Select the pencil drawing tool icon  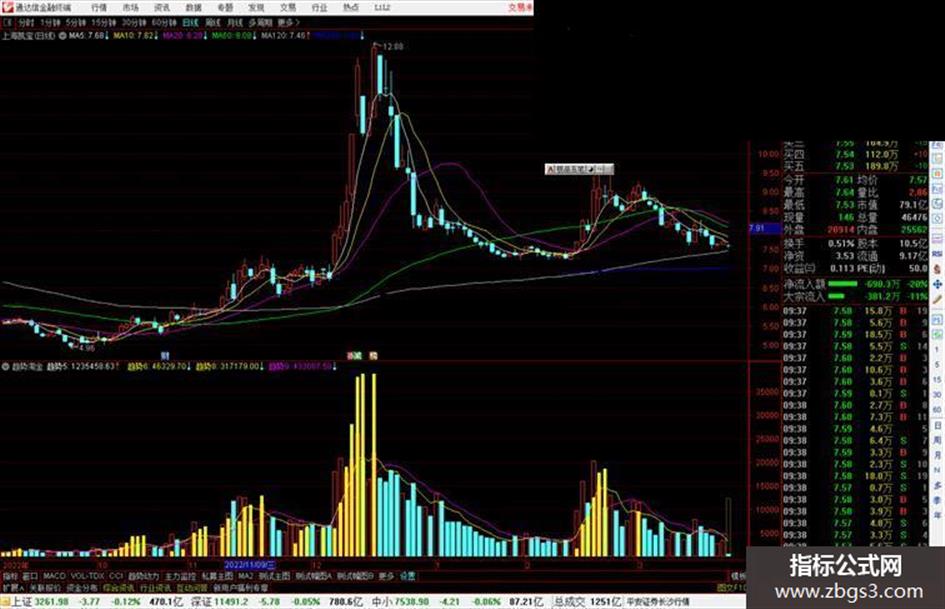click(x=937, y=299)
